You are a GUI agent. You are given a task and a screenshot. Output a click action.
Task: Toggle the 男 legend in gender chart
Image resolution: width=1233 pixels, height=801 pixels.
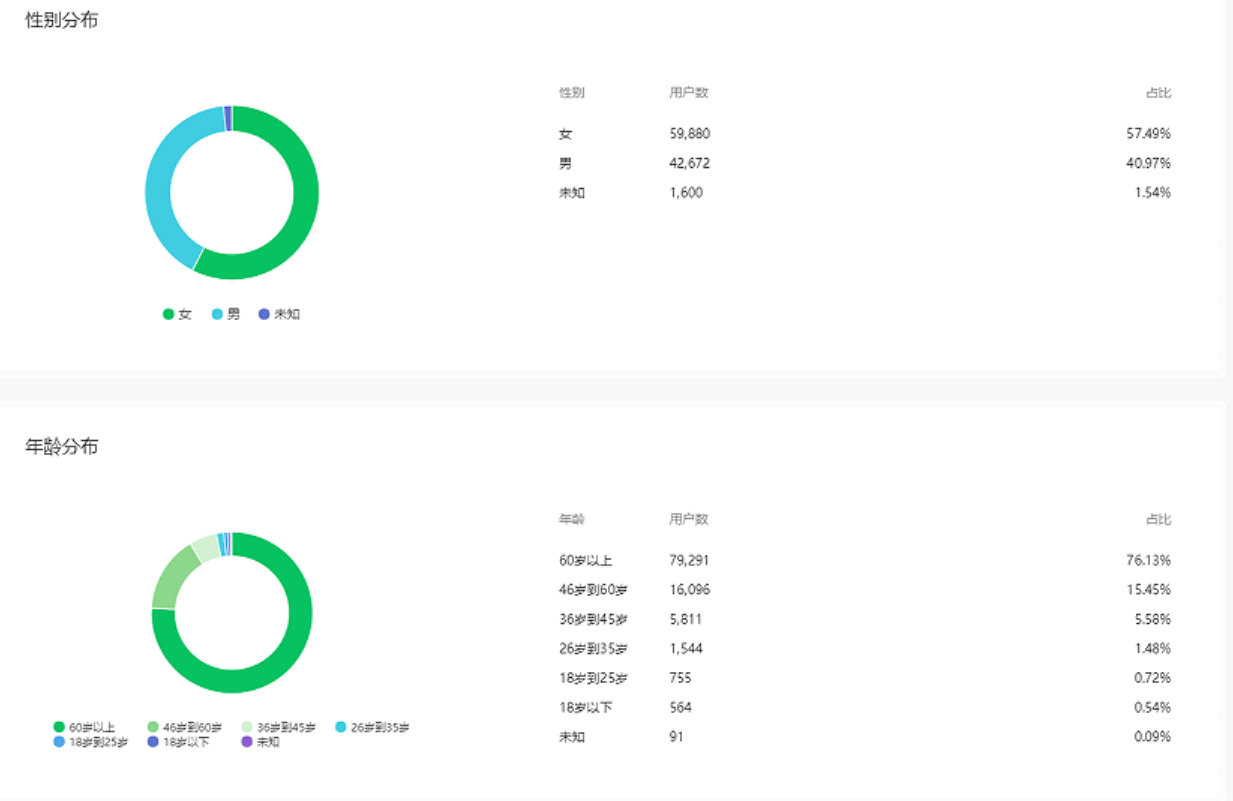(x=226, y=314)
